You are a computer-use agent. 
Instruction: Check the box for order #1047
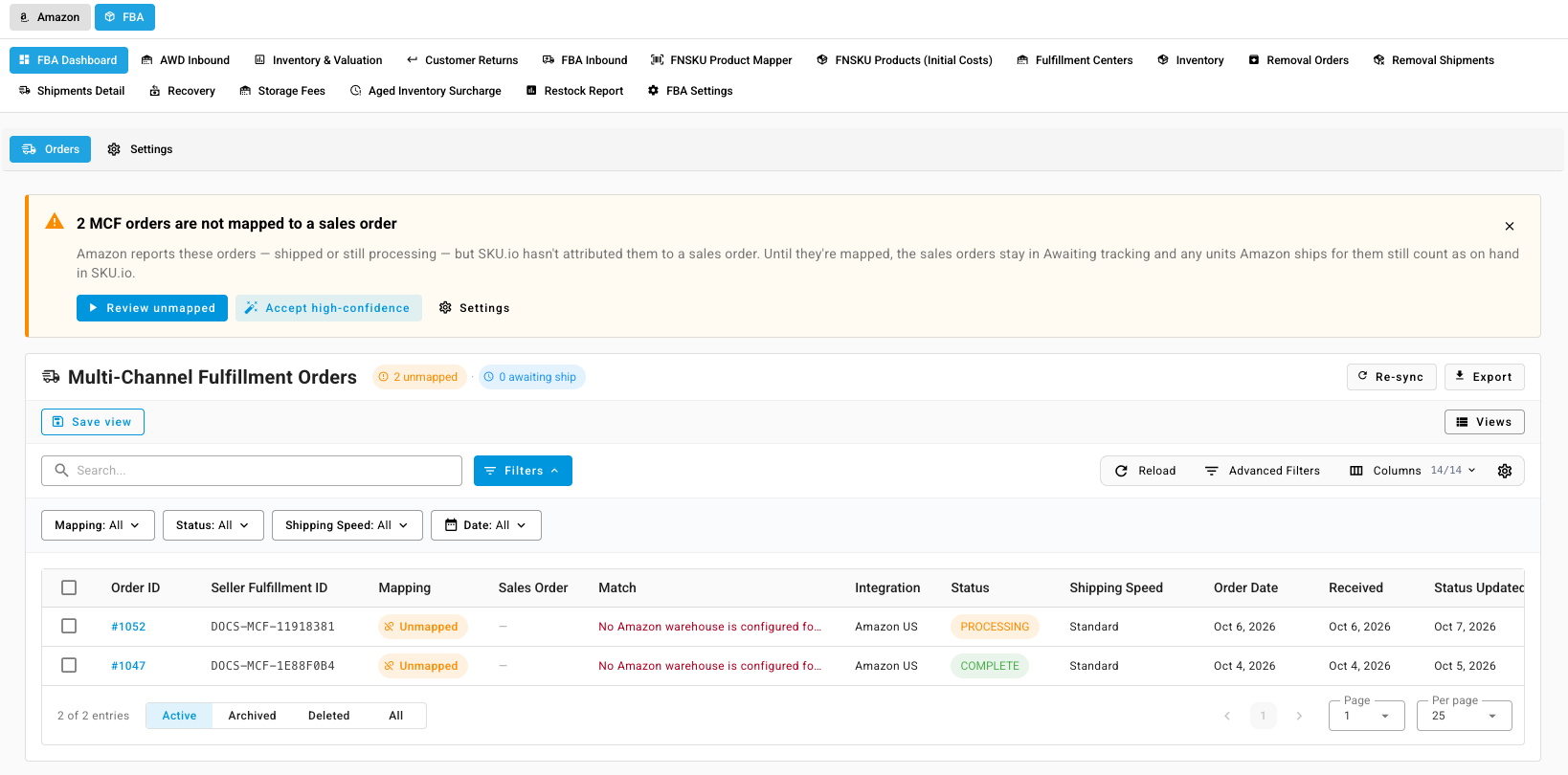click(x=69, y=665)
